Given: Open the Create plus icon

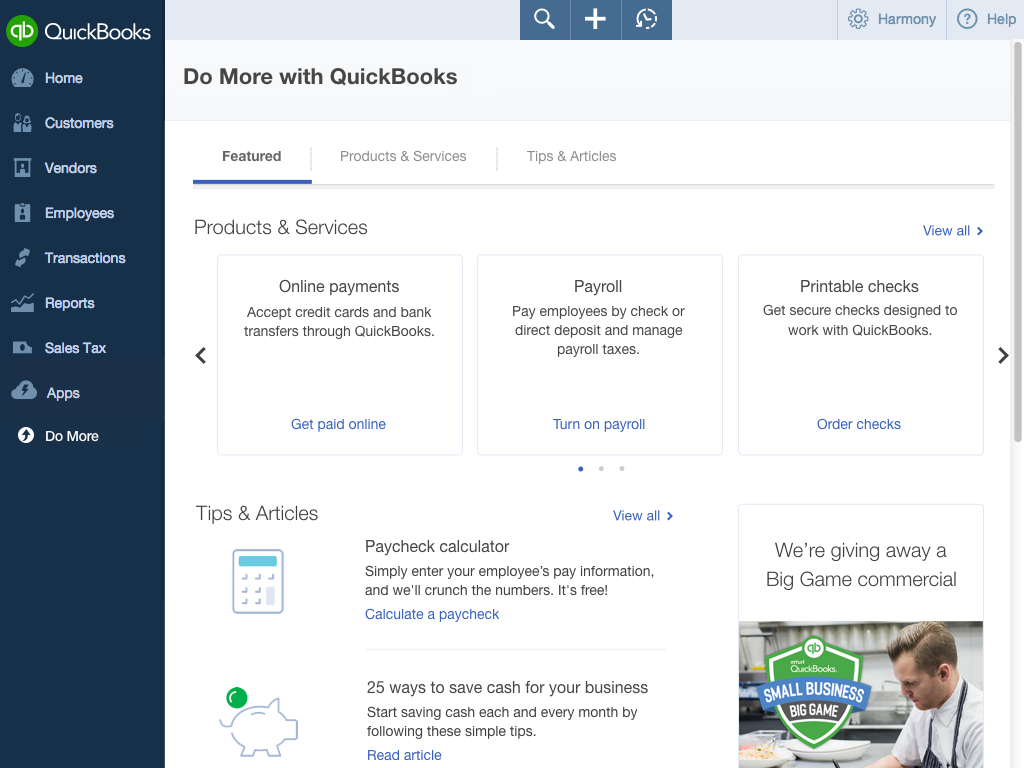Looking at the screenshot, I should [x=595, y=20].
